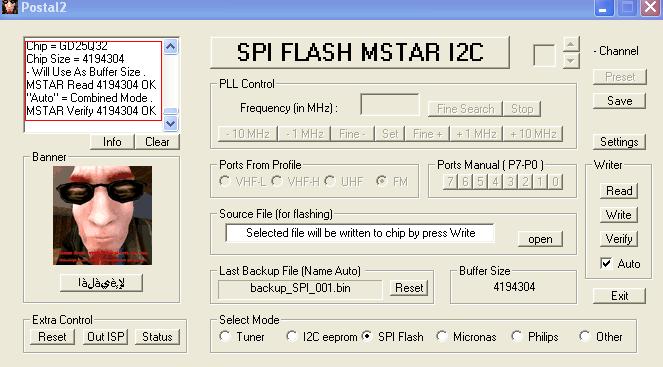Click the SPI FLASH MSTAR I2C header button

[360, 52]
